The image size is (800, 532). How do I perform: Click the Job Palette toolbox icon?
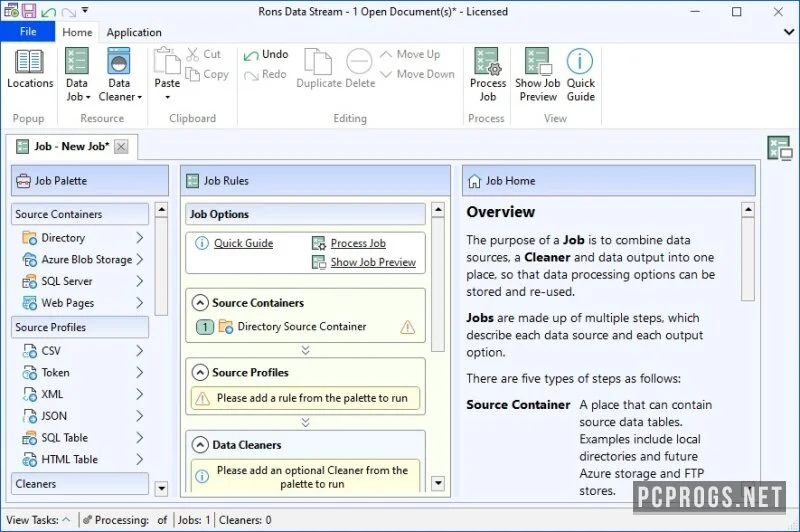click(x=23, y=181)
